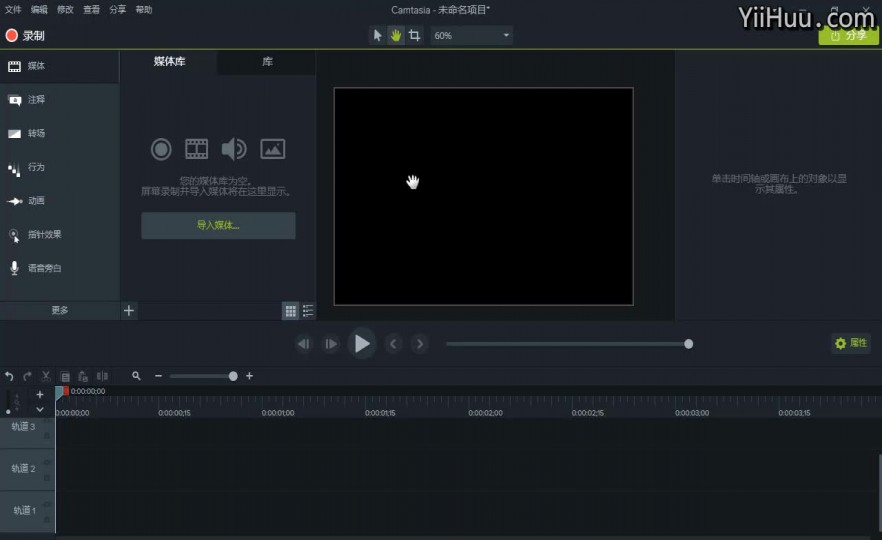
Task: Toggle the 属性 properties panel
Action: (851, 343)
